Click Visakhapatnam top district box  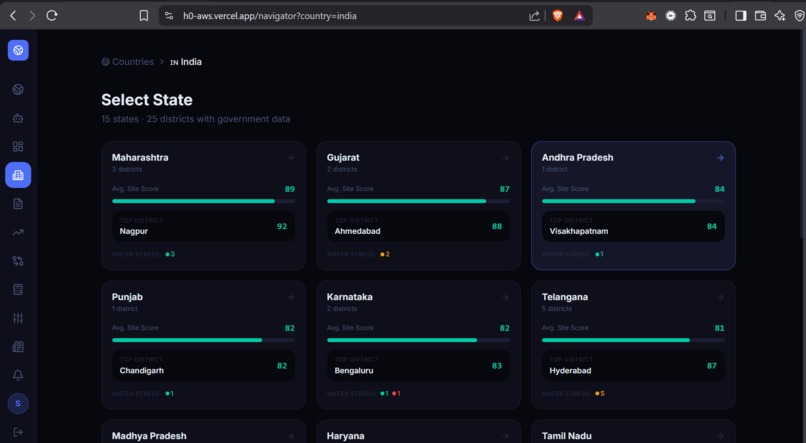(x=633, y=226)
